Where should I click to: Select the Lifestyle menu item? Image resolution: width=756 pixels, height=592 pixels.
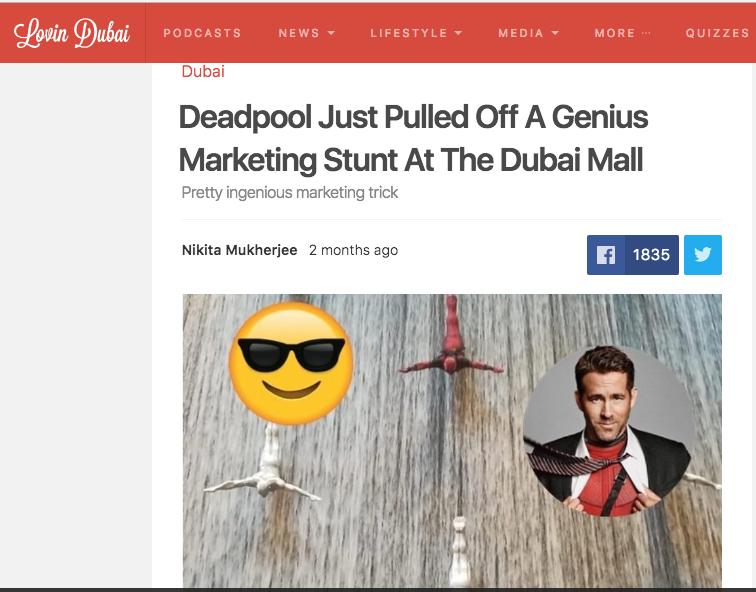409,33
